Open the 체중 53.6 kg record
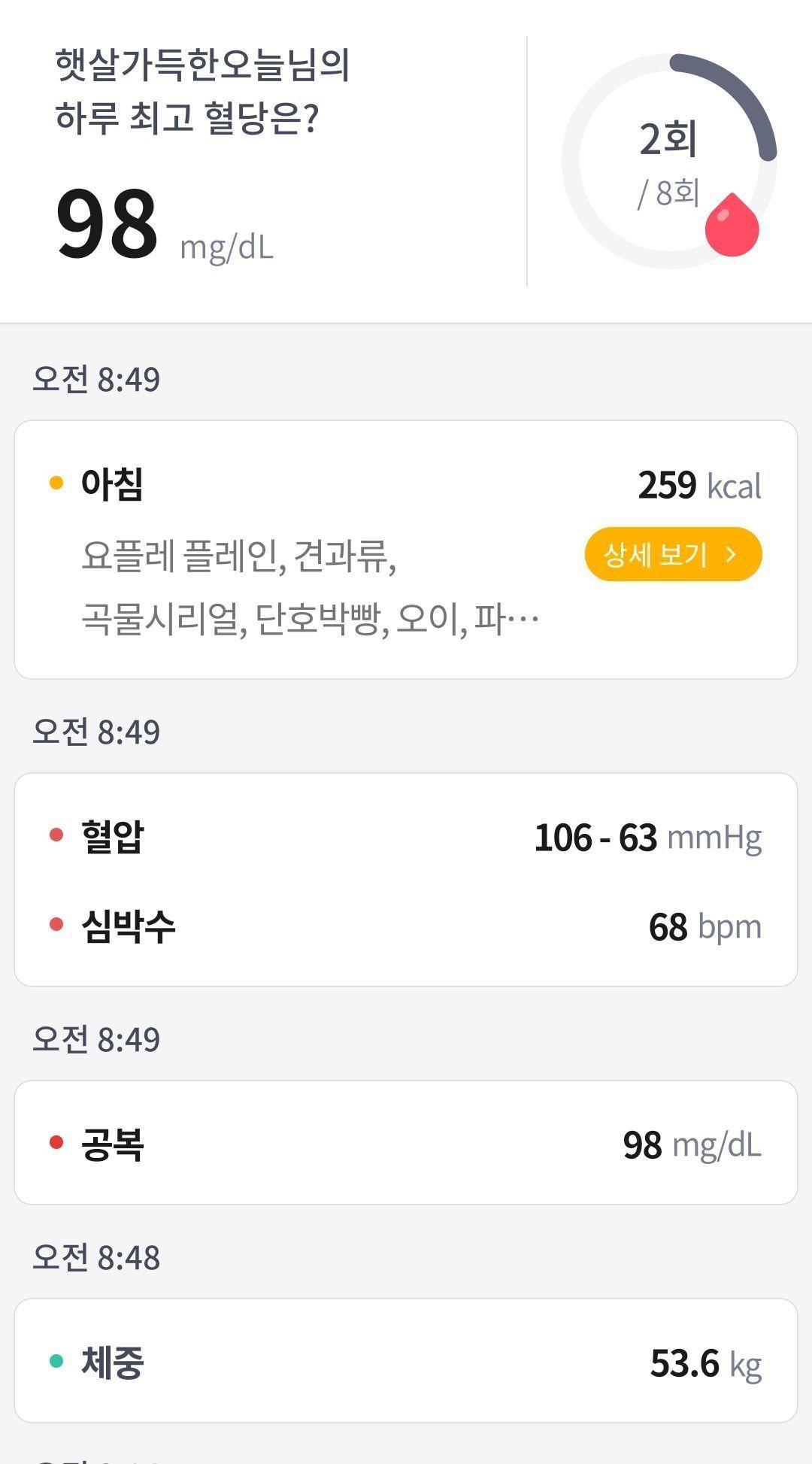Screen dimensions: 812x1464 pos(406,1361)
